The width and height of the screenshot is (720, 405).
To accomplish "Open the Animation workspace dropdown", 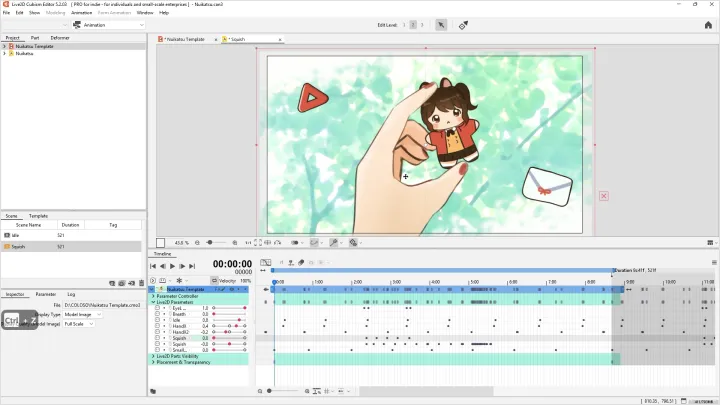I will click(x=108, y=25).
